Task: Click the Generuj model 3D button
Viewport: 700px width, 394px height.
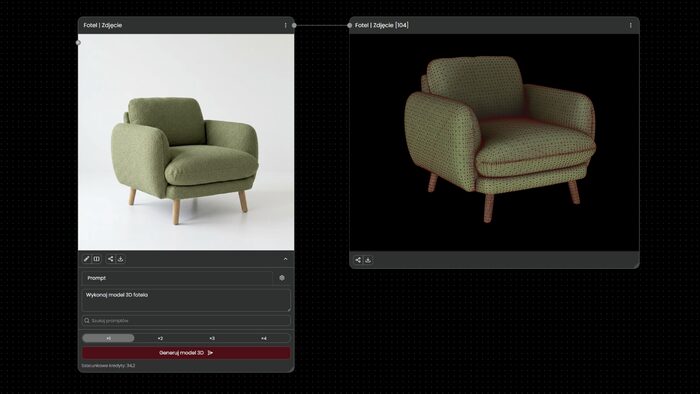Action: pos(186,353)
